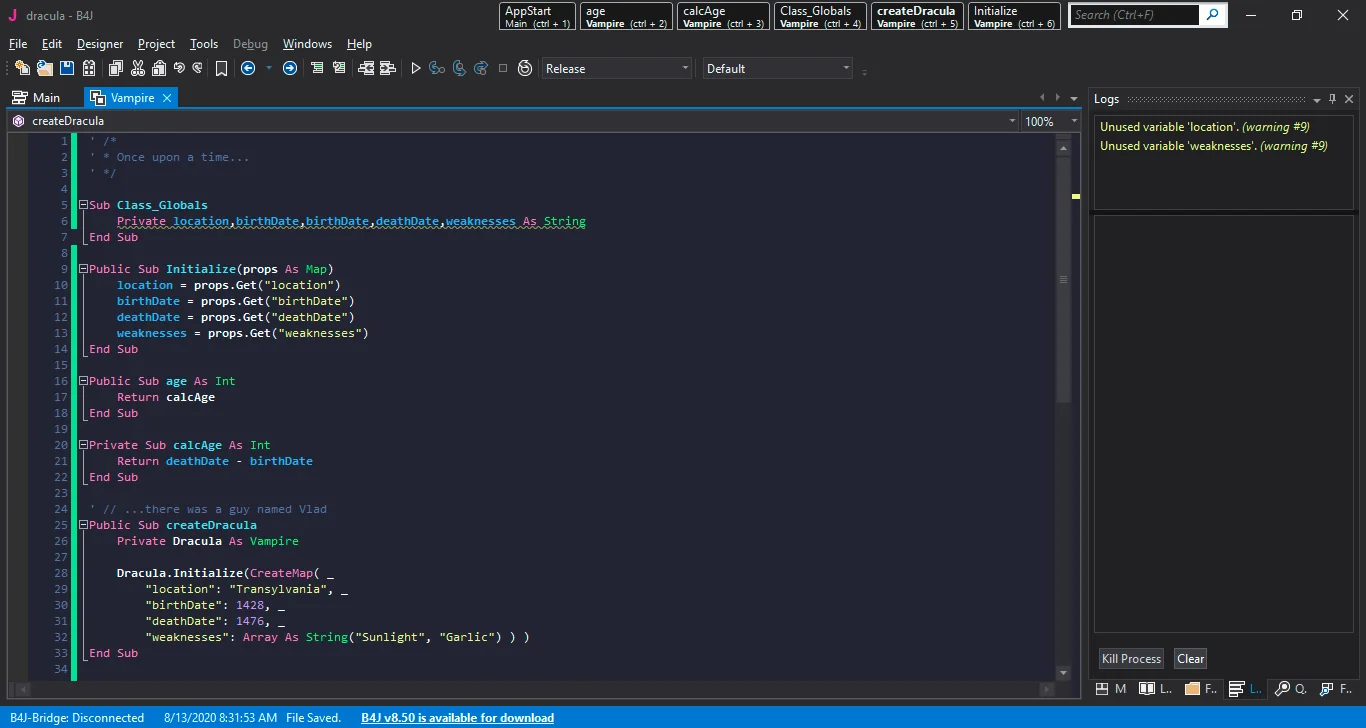Click the Navigate Backward arrow icon
Screen dimensions: 1366x728
pyautogui.click(x=248, y=68)
